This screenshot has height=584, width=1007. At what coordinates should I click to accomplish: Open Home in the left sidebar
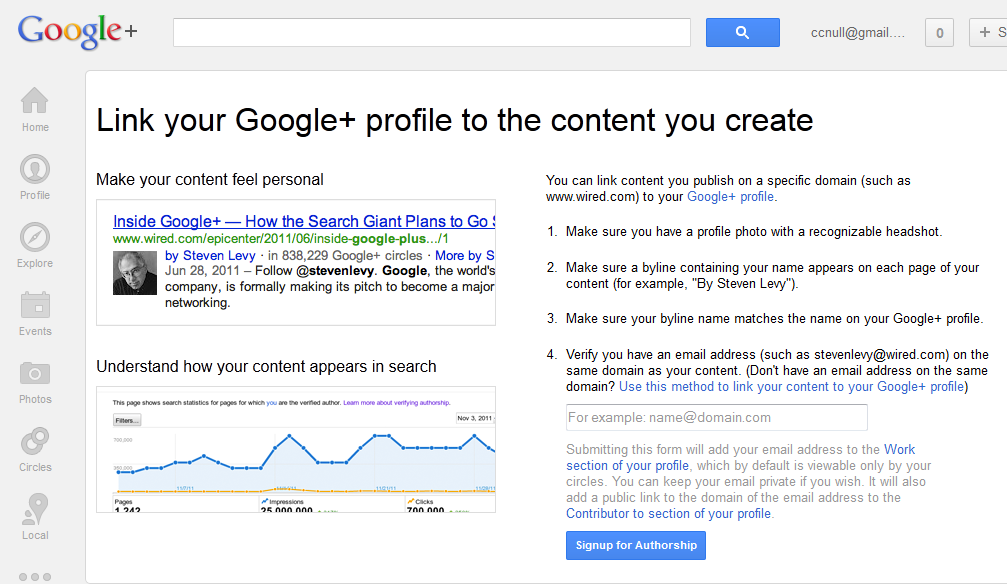pyautogui.click(x=35, y=109)
